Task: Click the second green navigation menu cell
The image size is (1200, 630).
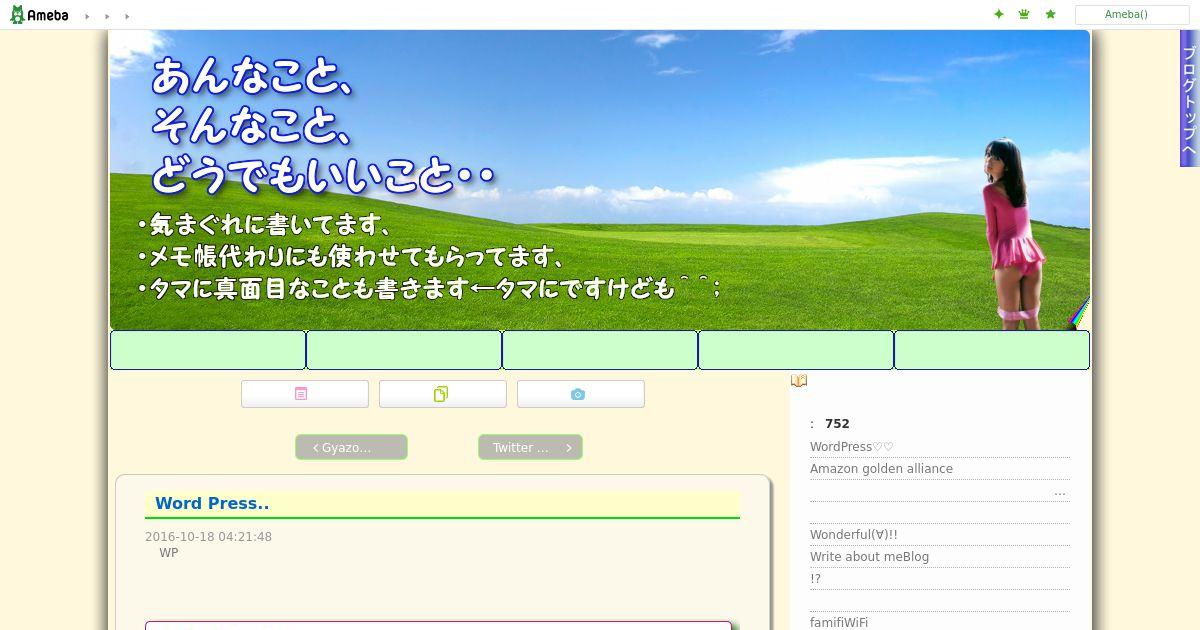Action: click(404, 350)
